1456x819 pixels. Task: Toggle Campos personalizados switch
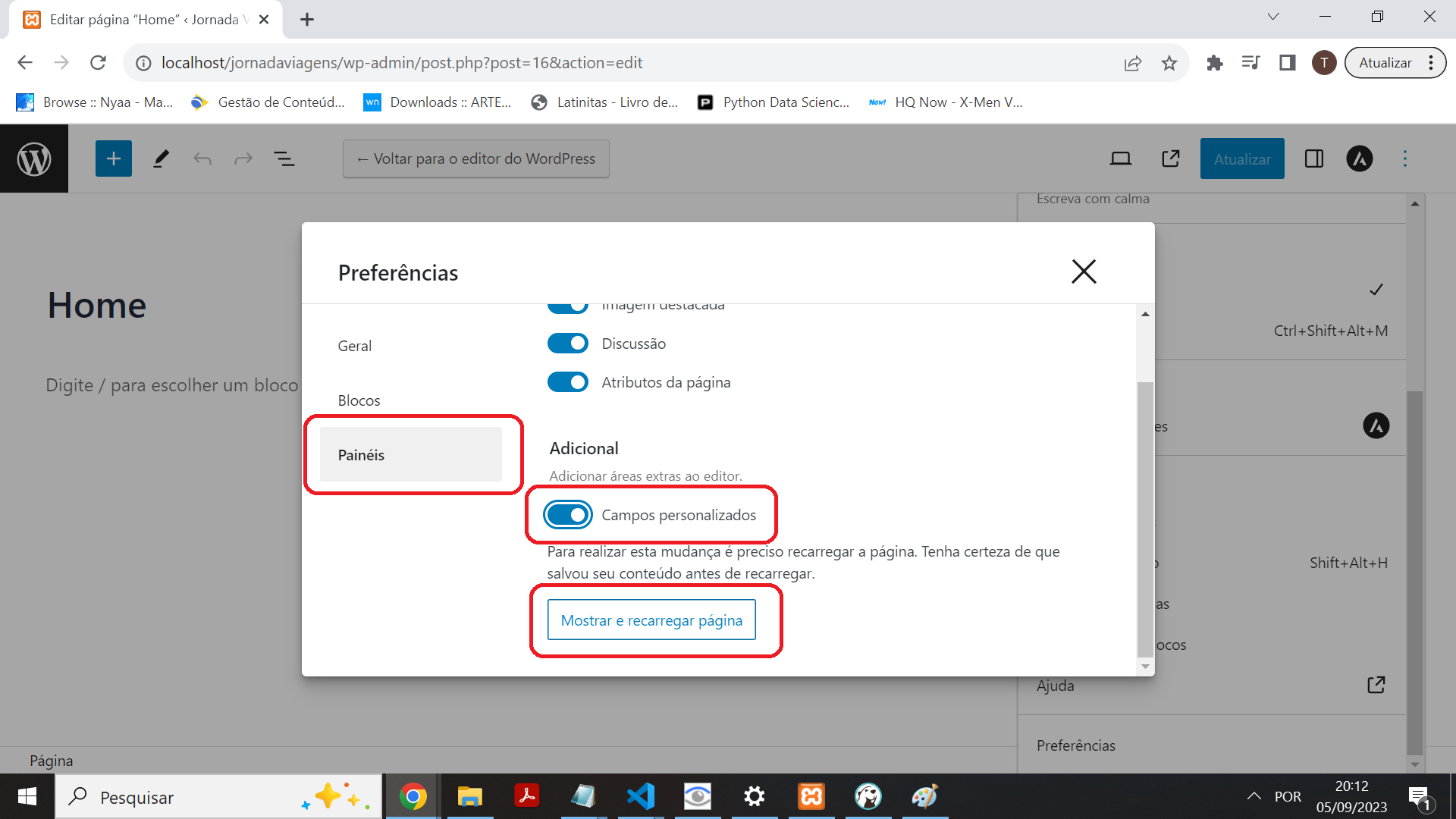click(x=568, y=514)
